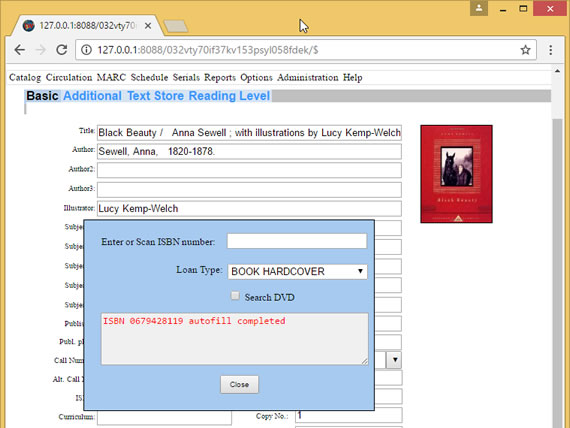Switch to the Reading Level tab
This screenshot has width=570, height=428.
(229, 96)
